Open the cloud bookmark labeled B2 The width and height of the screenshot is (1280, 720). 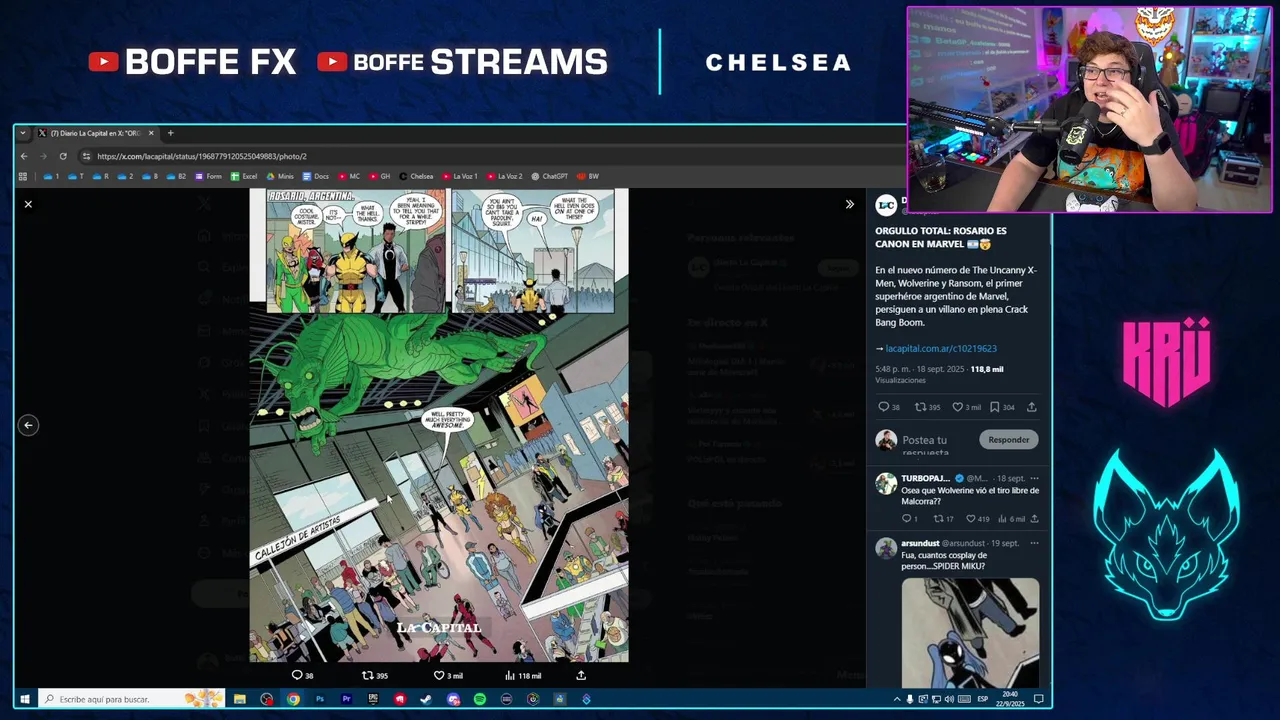click(x=176, y=176)
